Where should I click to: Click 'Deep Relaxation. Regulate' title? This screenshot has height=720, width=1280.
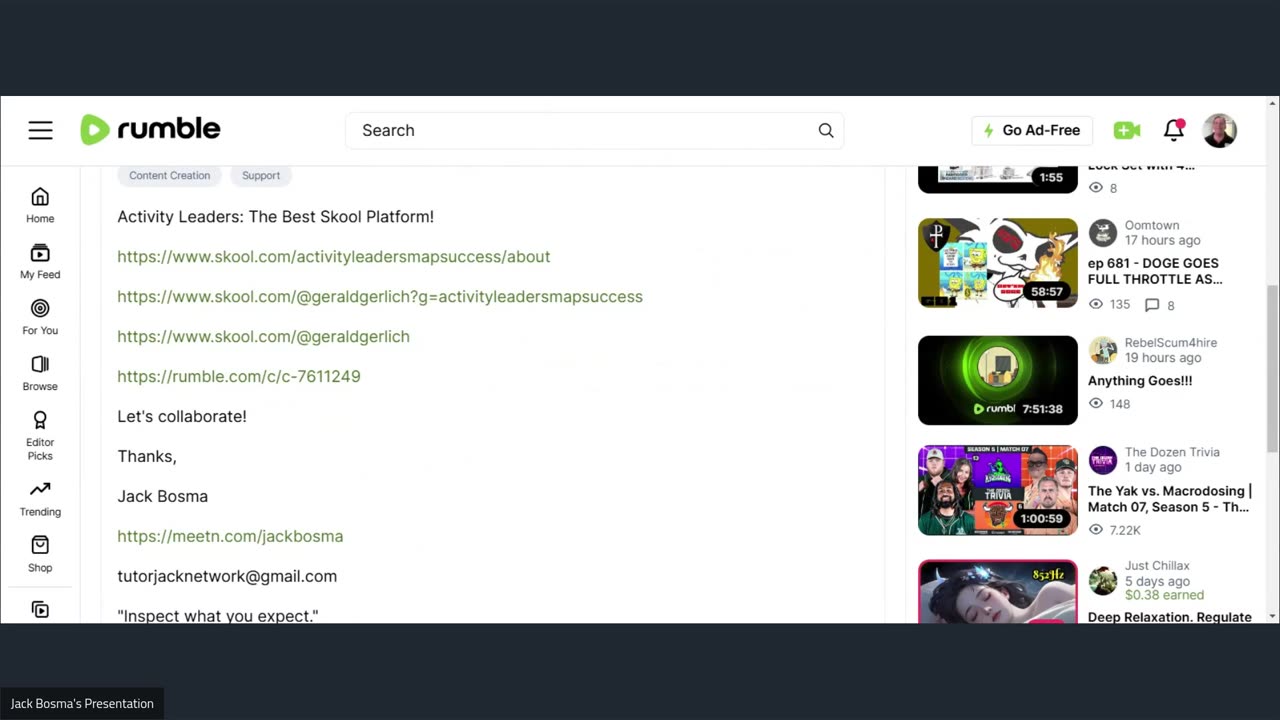pos(1170,617)
